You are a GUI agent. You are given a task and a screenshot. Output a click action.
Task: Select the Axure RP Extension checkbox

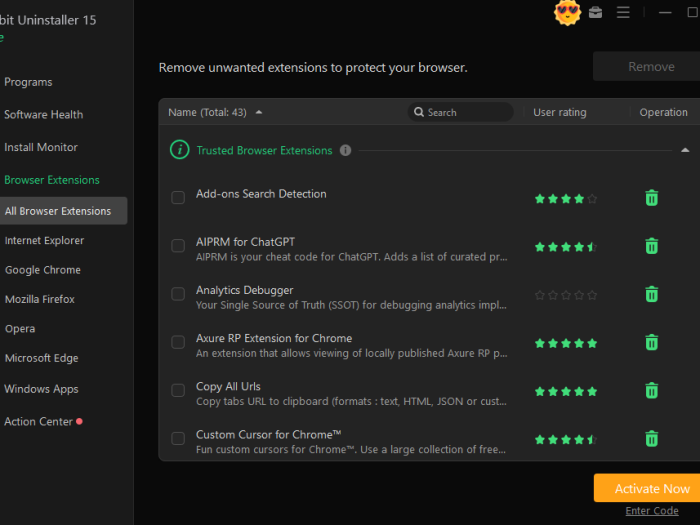point(178,342)
